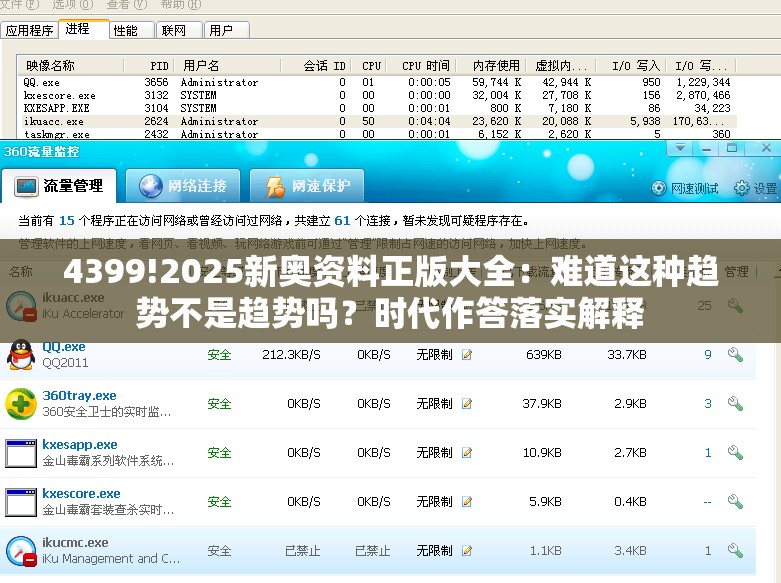Sort Task Manager by 映像名称 column
Viewport: 781px width, 583px height.
tap(70, 66)
